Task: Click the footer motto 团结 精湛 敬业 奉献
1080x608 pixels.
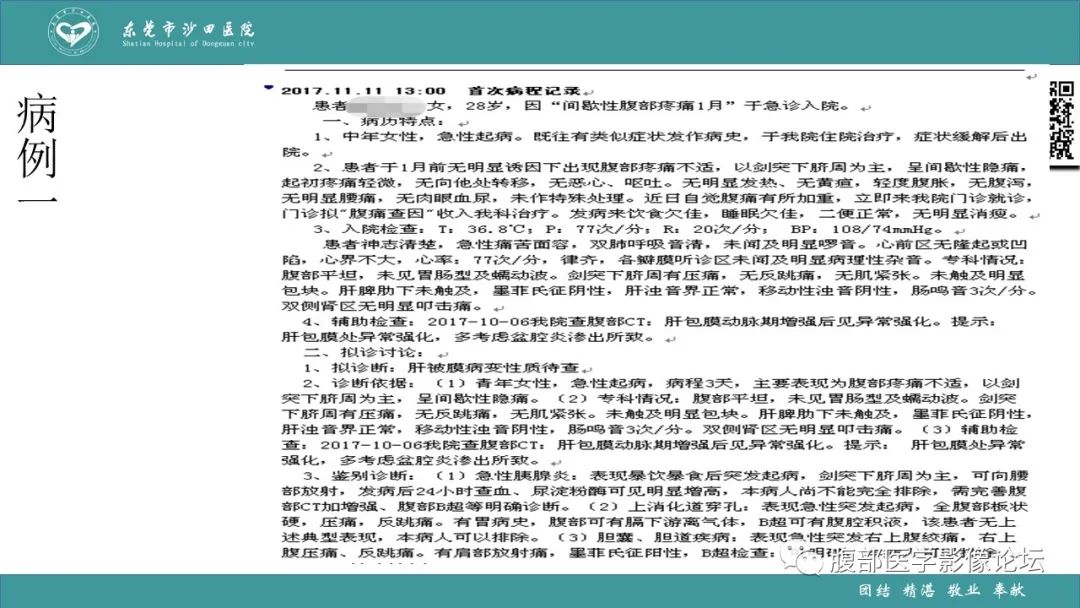Action: (941, 590)
